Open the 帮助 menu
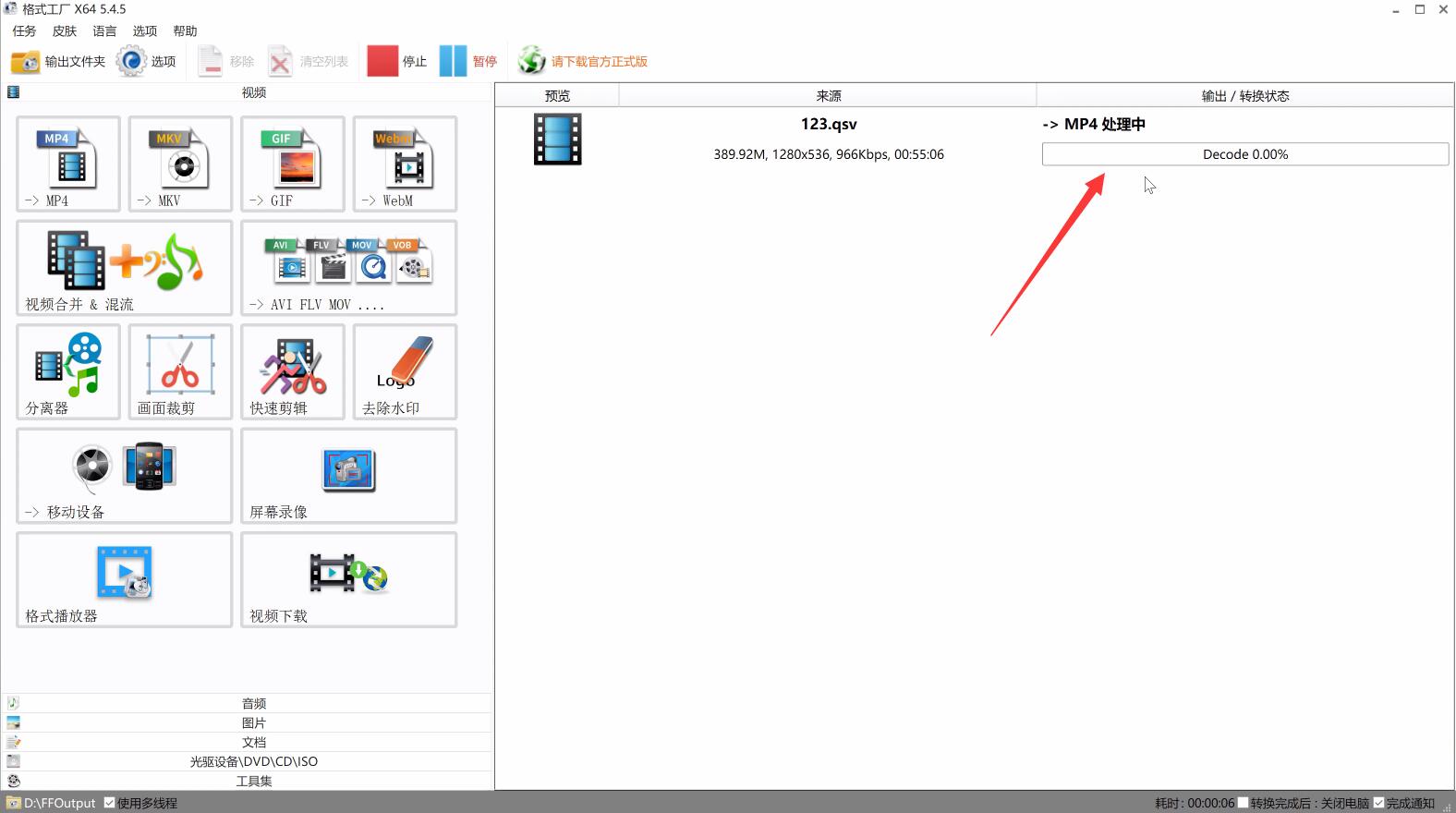 click(185, 31)
